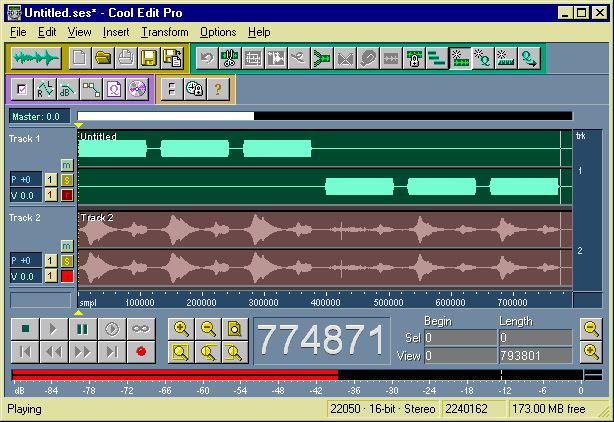Click the padlock lock-in-time icon
The image size is (614, 422).
(x=414, y=58)
